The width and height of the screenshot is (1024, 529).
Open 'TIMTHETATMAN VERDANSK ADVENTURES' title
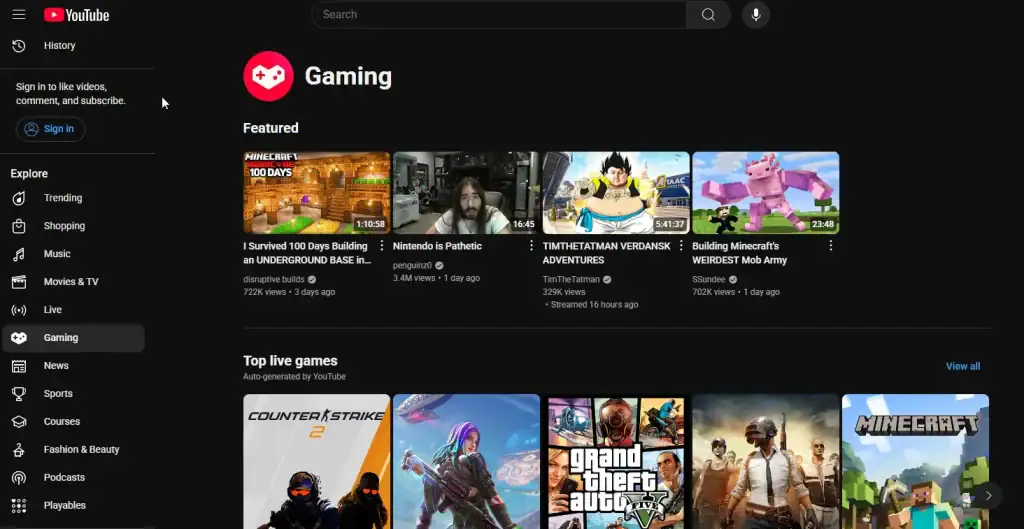coord(607,253)
